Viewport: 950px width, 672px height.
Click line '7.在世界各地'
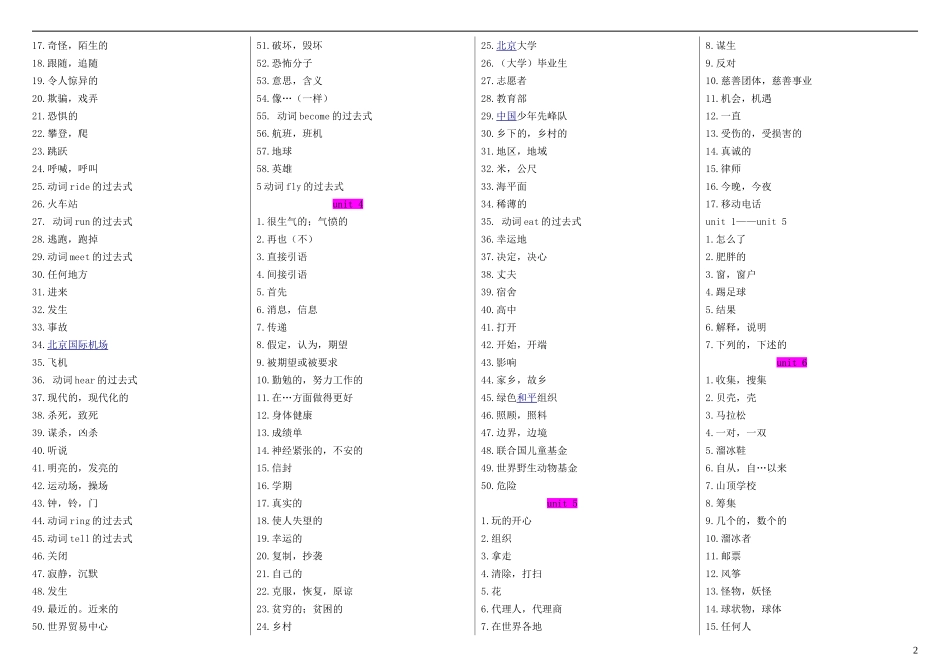[x=511, y=627]
